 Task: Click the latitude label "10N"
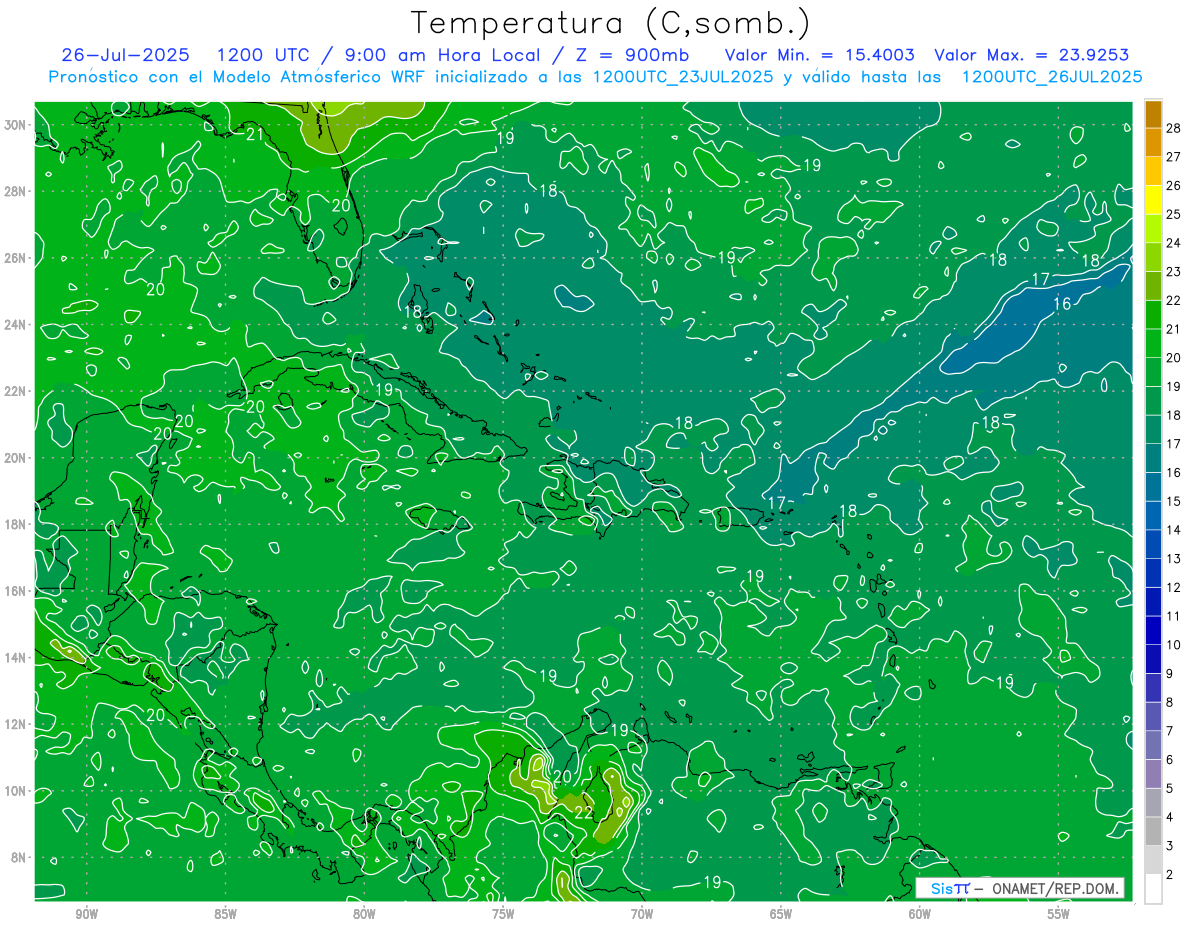(17, 791)
